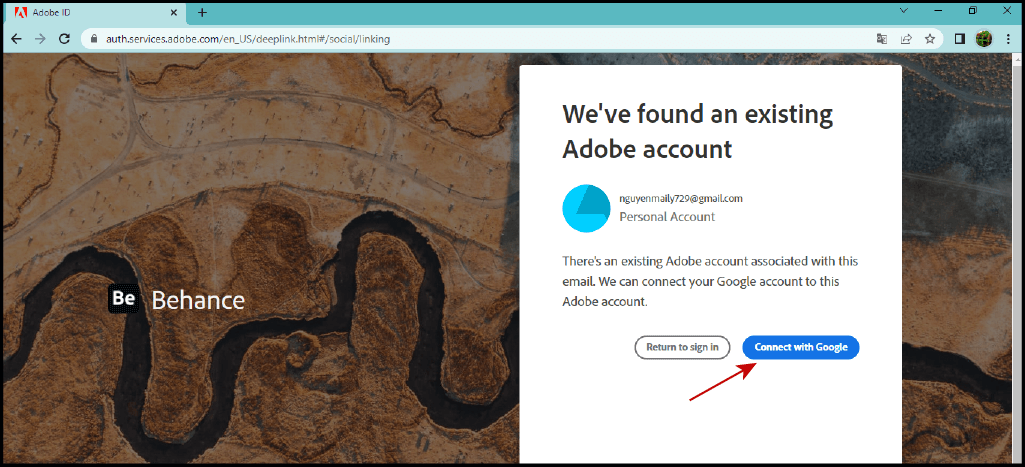View site information via the lock icon
1025x467 pixels.
pos(94,39)
